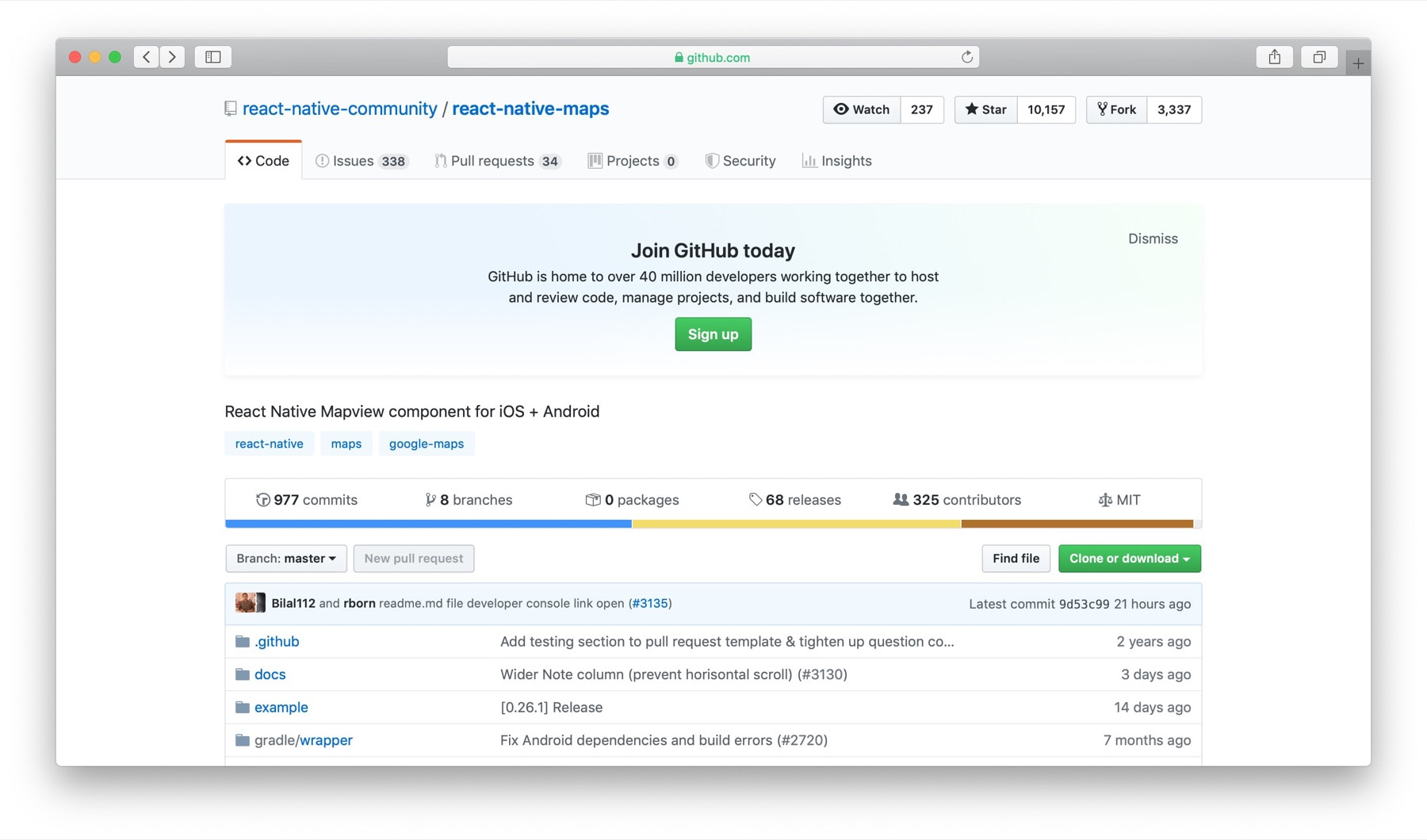Open a new tab with the plus icon

pos(1358,63)
